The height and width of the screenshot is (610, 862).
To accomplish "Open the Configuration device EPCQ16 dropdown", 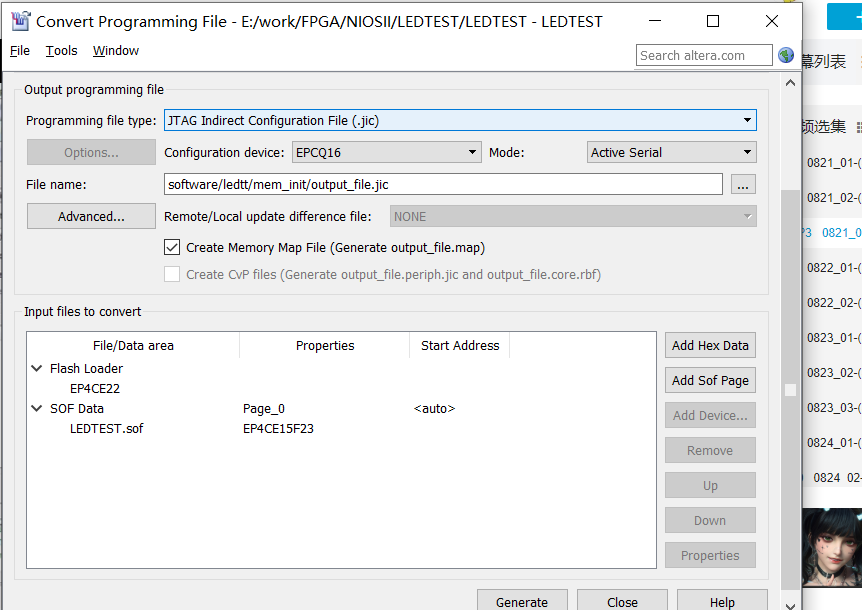I will [386, 152].
